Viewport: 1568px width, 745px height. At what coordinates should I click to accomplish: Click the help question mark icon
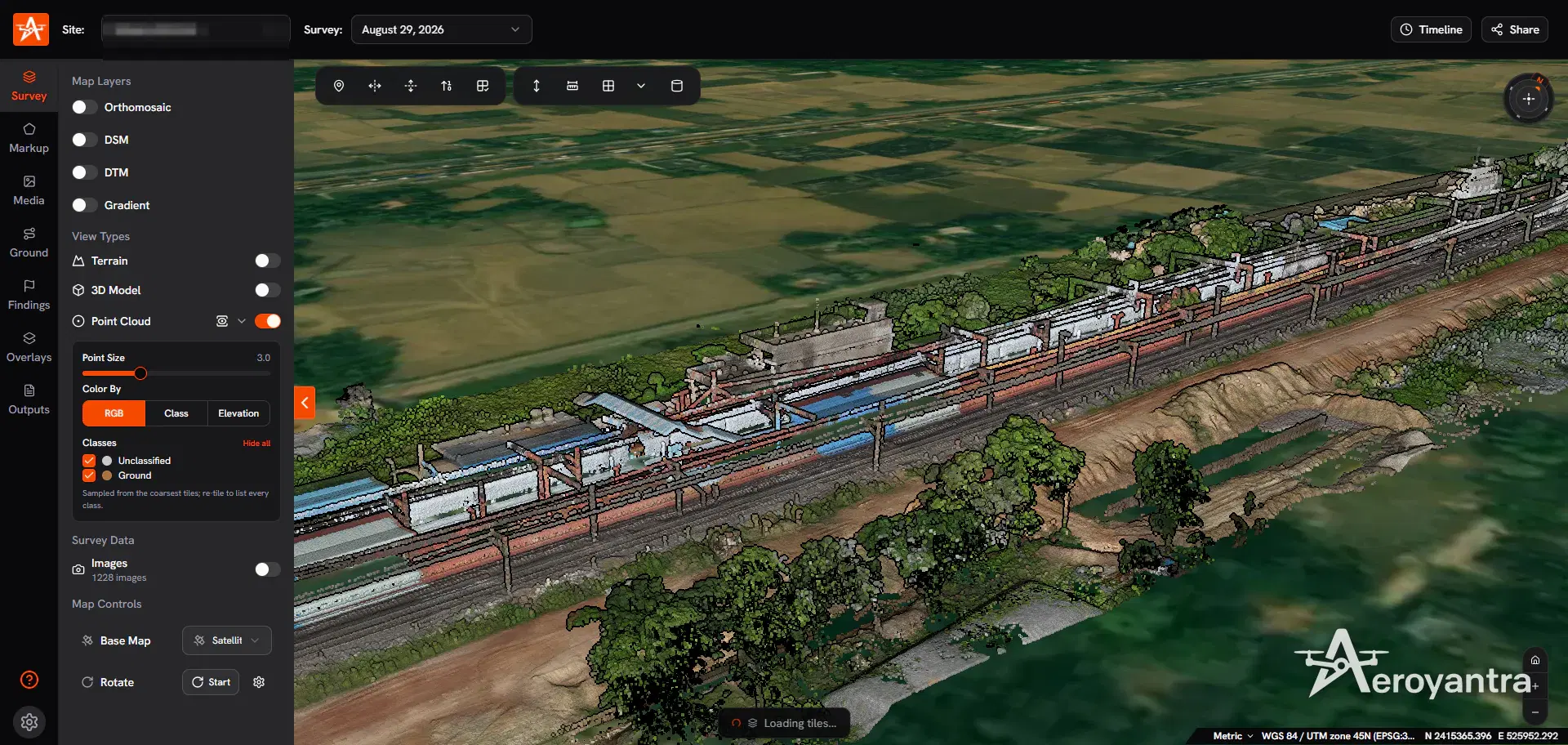(x=29, y=680)
